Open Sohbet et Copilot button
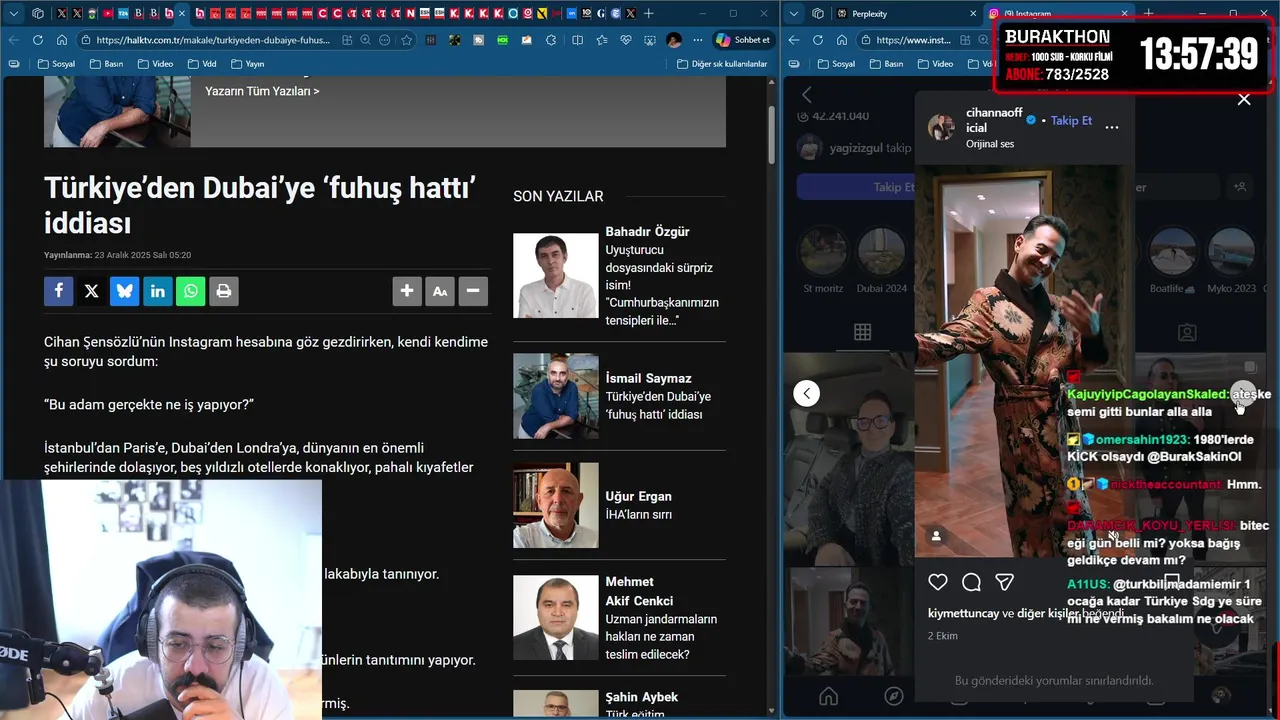Screen dimensions: 1280x720 pyautogui.click(x=743, y=40)
